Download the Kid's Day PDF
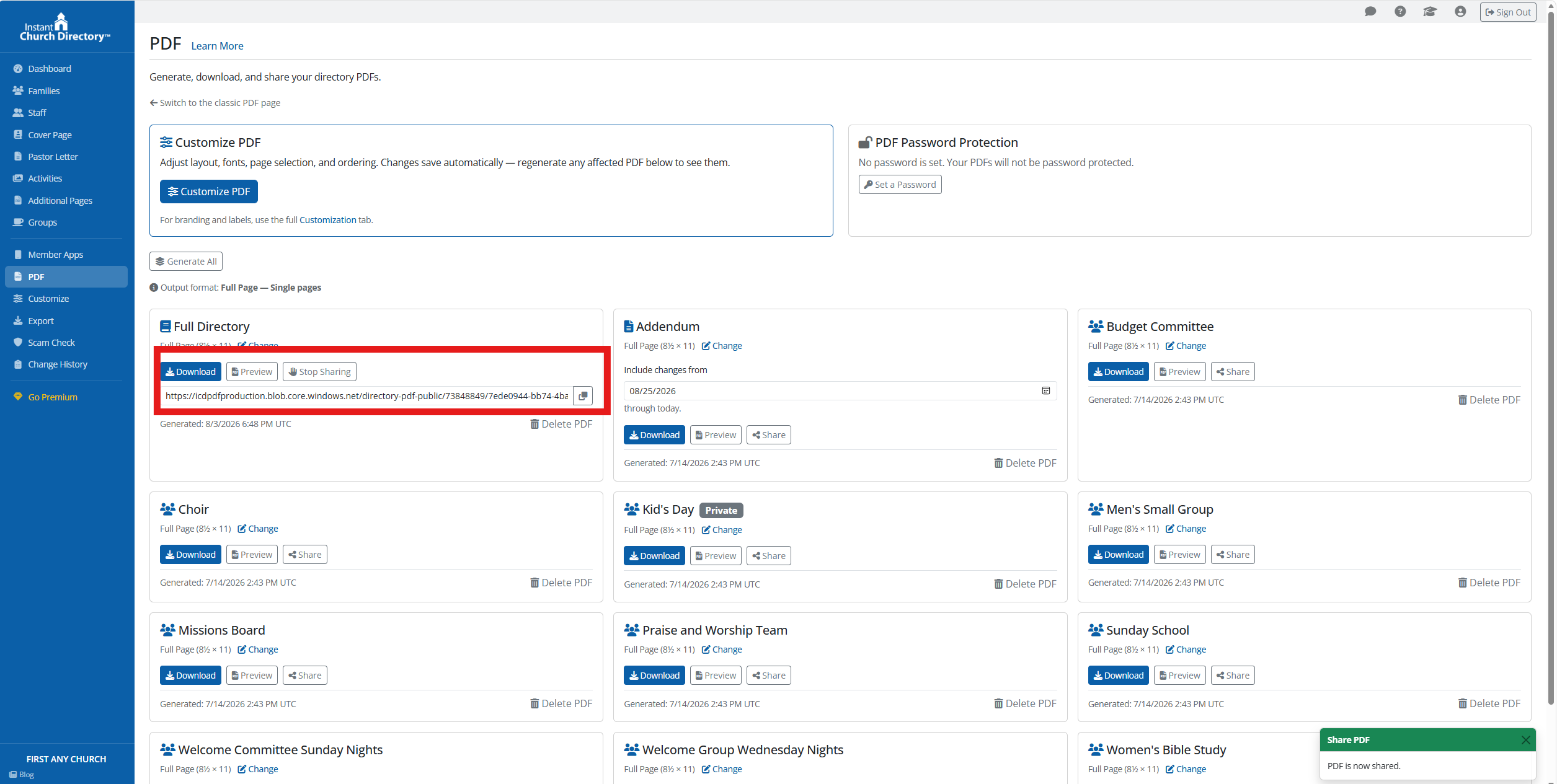 click(654, 556)
